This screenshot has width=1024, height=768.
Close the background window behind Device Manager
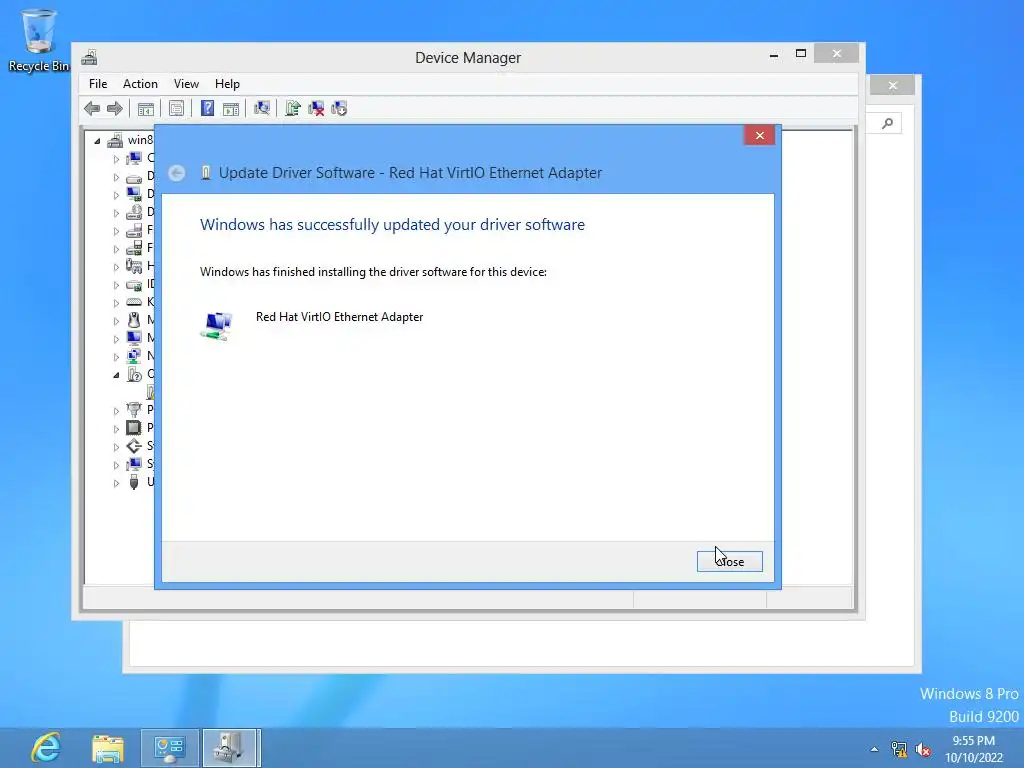(892, 86)
